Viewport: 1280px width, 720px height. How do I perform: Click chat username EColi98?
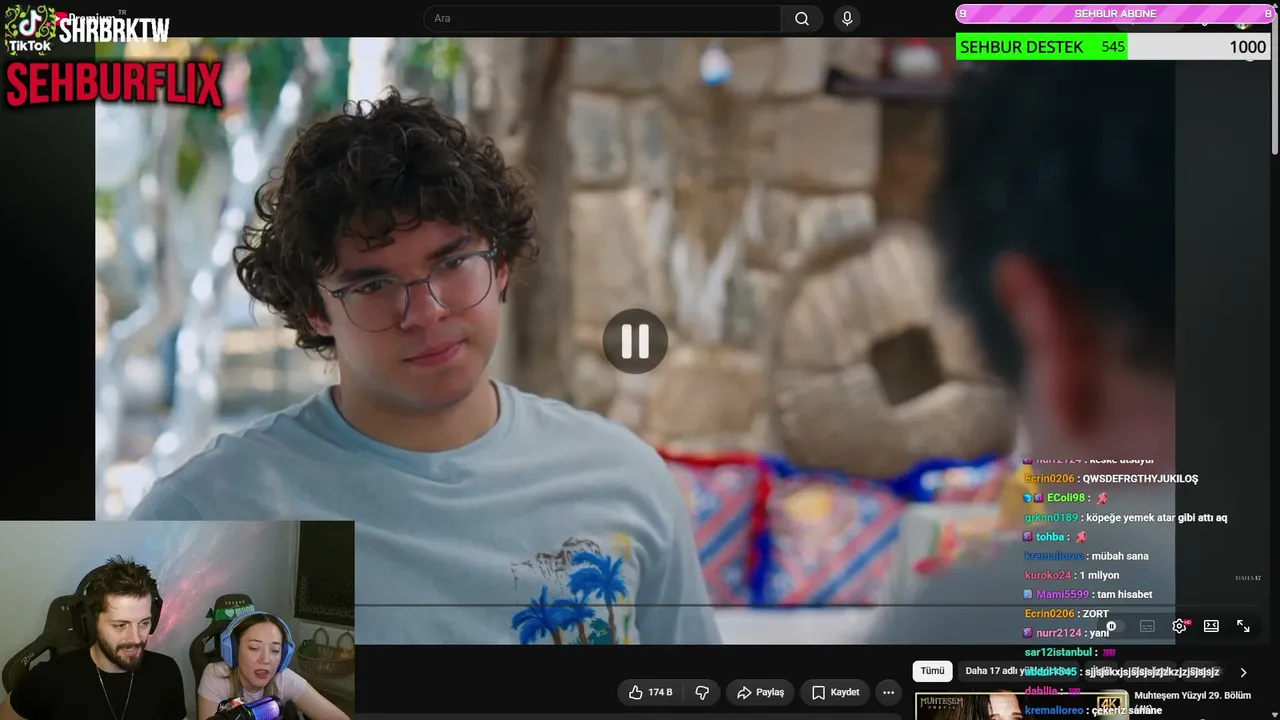1066,498
